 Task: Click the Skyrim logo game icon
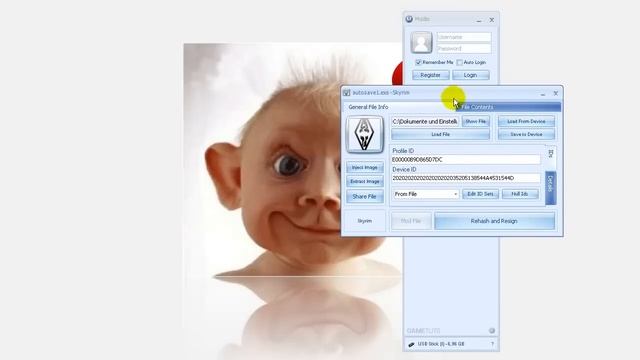364,134
